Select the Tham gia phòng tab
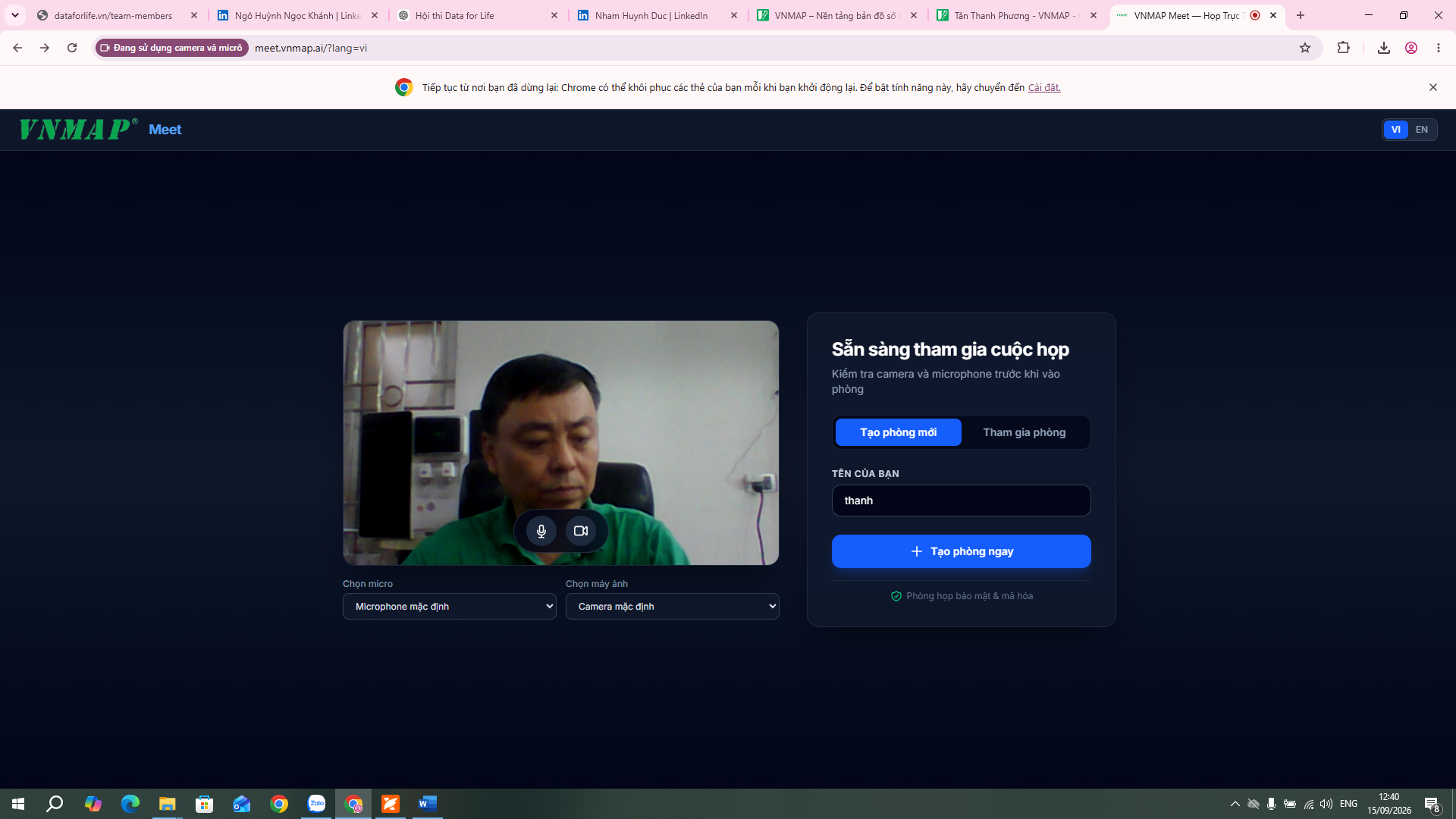The height and width of the screenshot is (819, 1456). [1025, 432]
